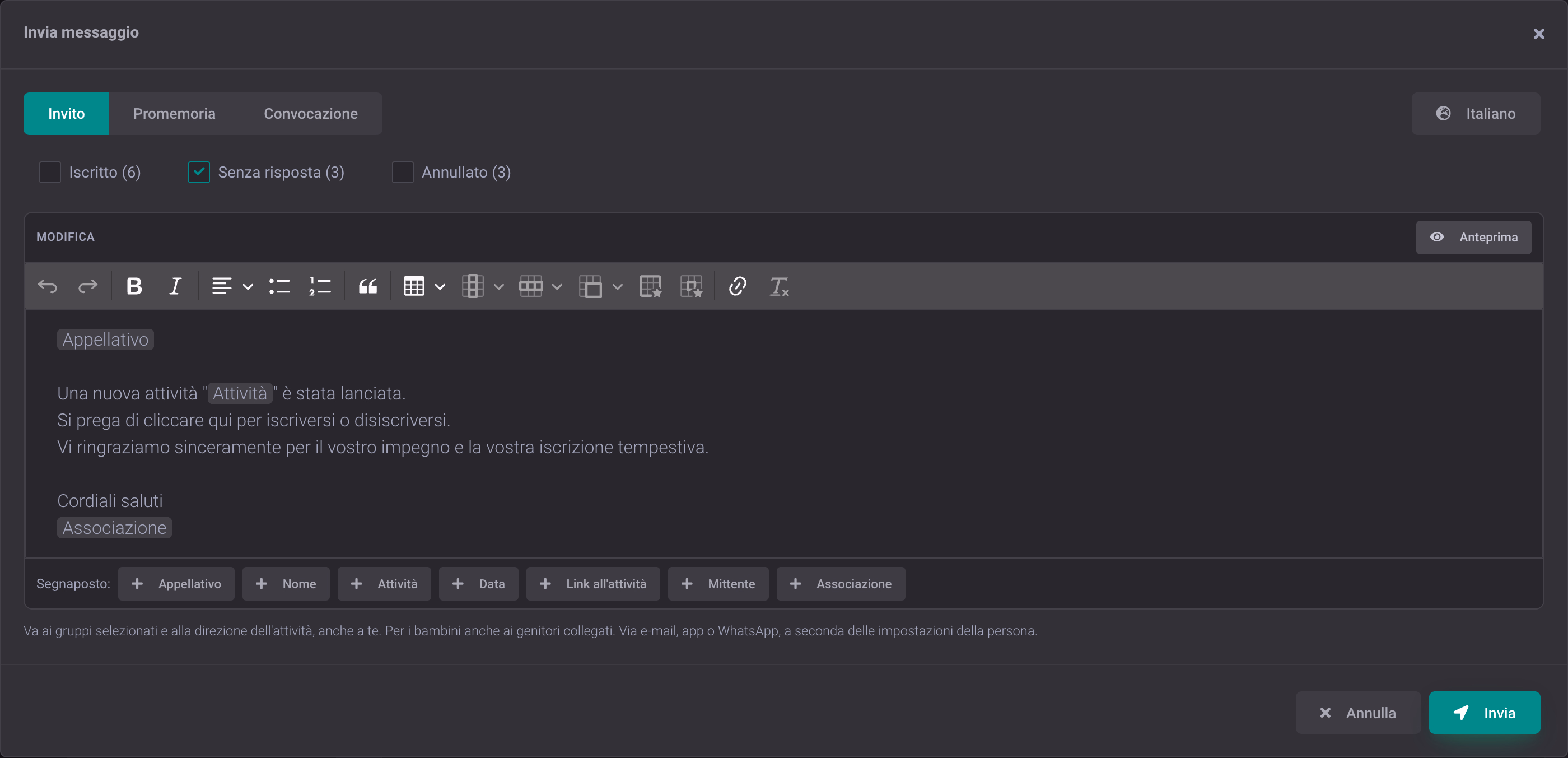Add the Appellativo placeholder
The image size is (1568, 758).
tap(176, 584)
